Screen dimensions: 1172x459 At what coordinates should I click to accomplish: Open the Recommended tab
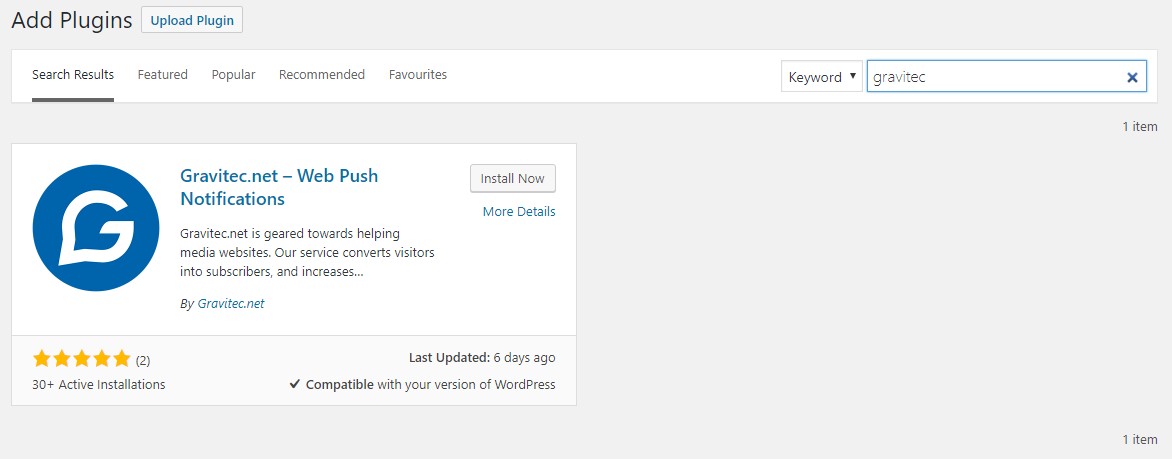tap(321, 75)
